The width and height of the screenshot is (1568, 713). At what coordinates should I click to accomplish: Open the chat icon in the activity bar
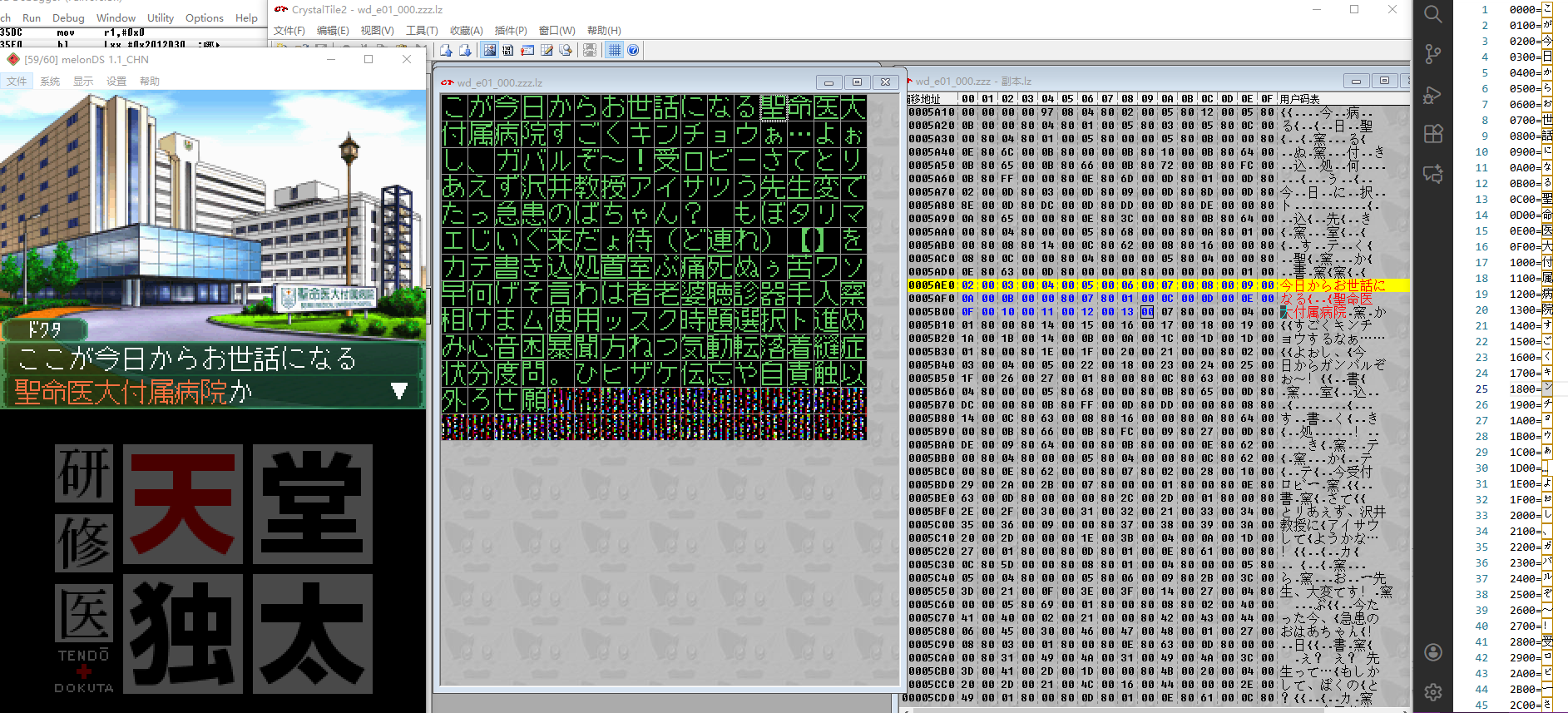click(x=1432, y=174)
